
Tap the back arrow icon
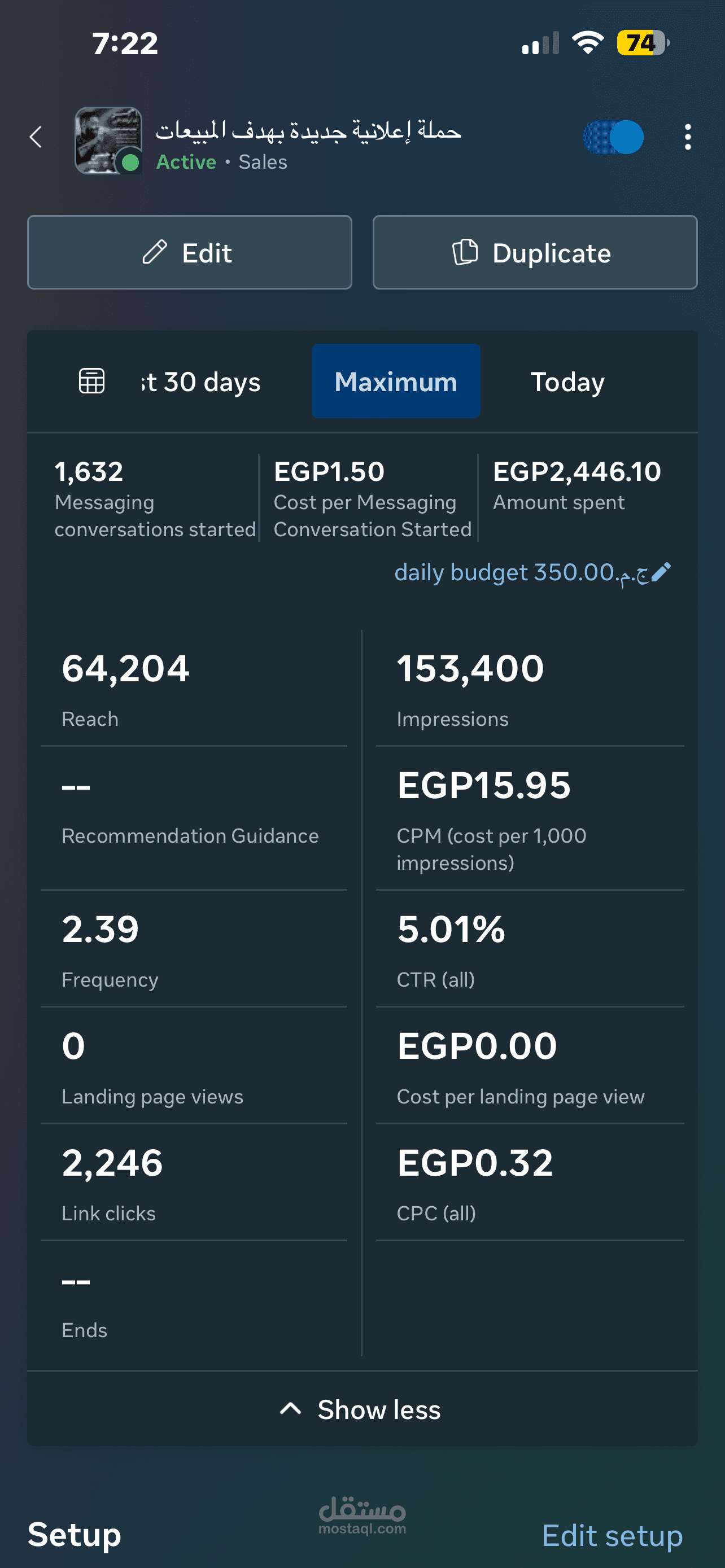point(36,137)
